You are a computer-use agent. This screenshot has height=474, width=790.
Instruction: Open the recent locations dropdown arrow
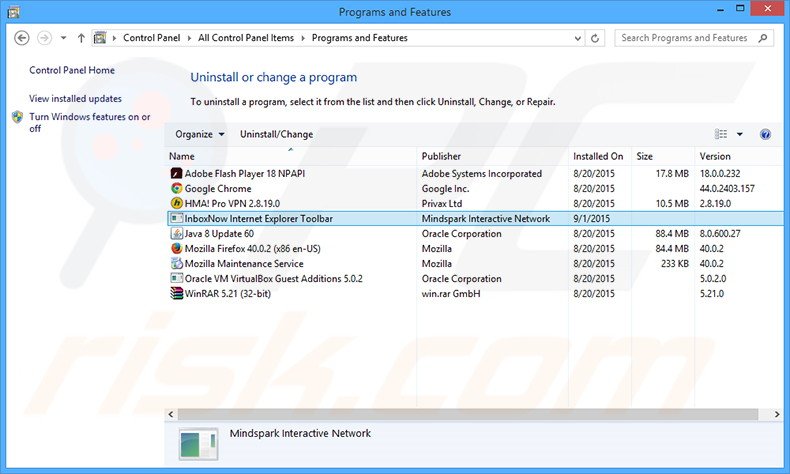63,38
